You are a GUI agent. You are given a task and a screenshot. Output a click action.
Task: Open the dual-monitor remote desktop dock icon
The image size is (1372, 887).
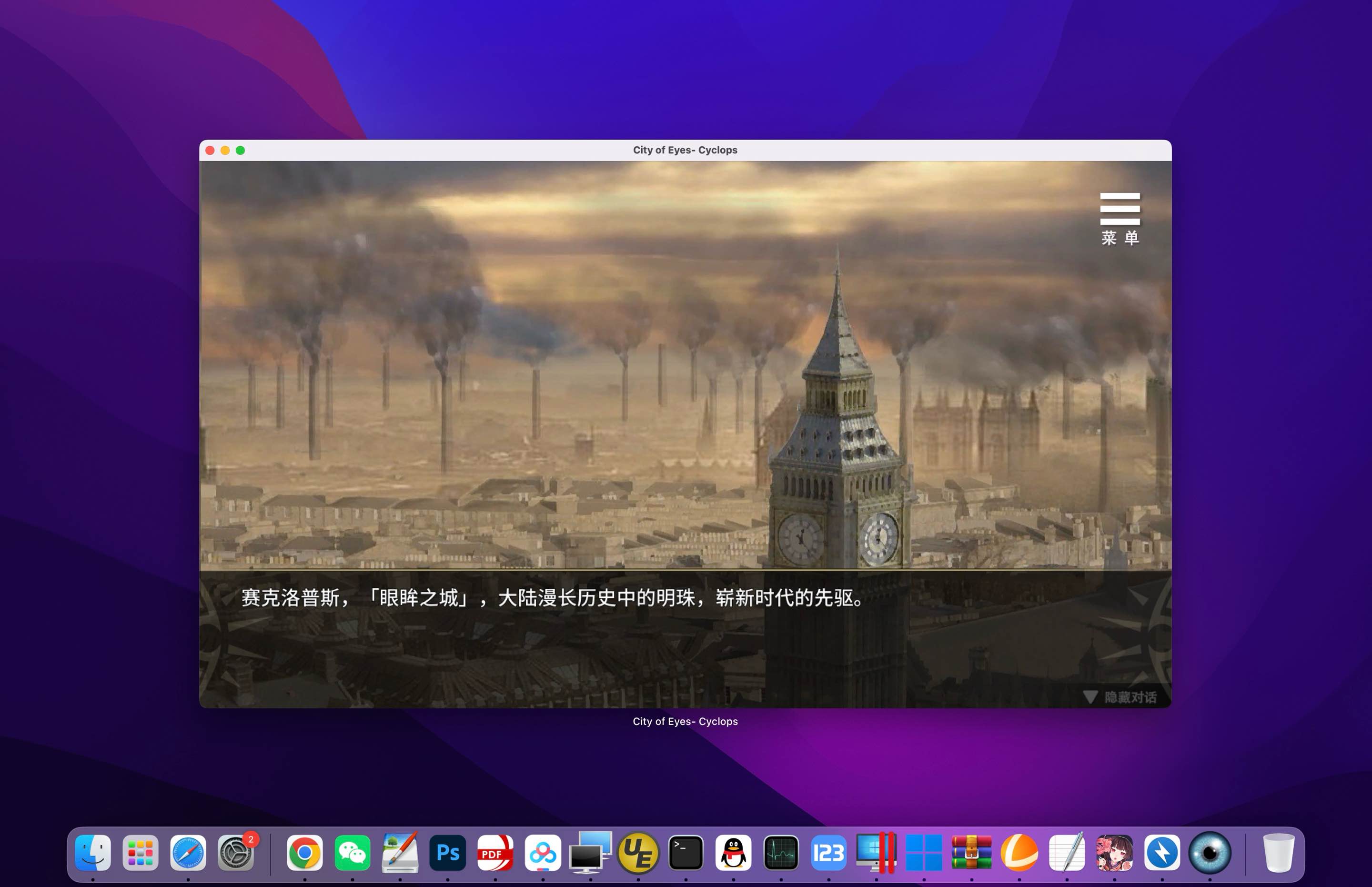pos(590,852)
